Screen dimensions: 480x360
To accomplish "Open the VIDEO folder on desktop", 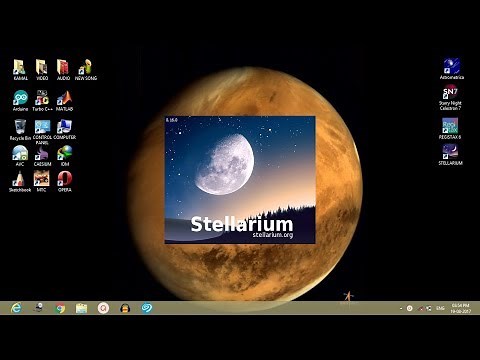I will 42,70.
